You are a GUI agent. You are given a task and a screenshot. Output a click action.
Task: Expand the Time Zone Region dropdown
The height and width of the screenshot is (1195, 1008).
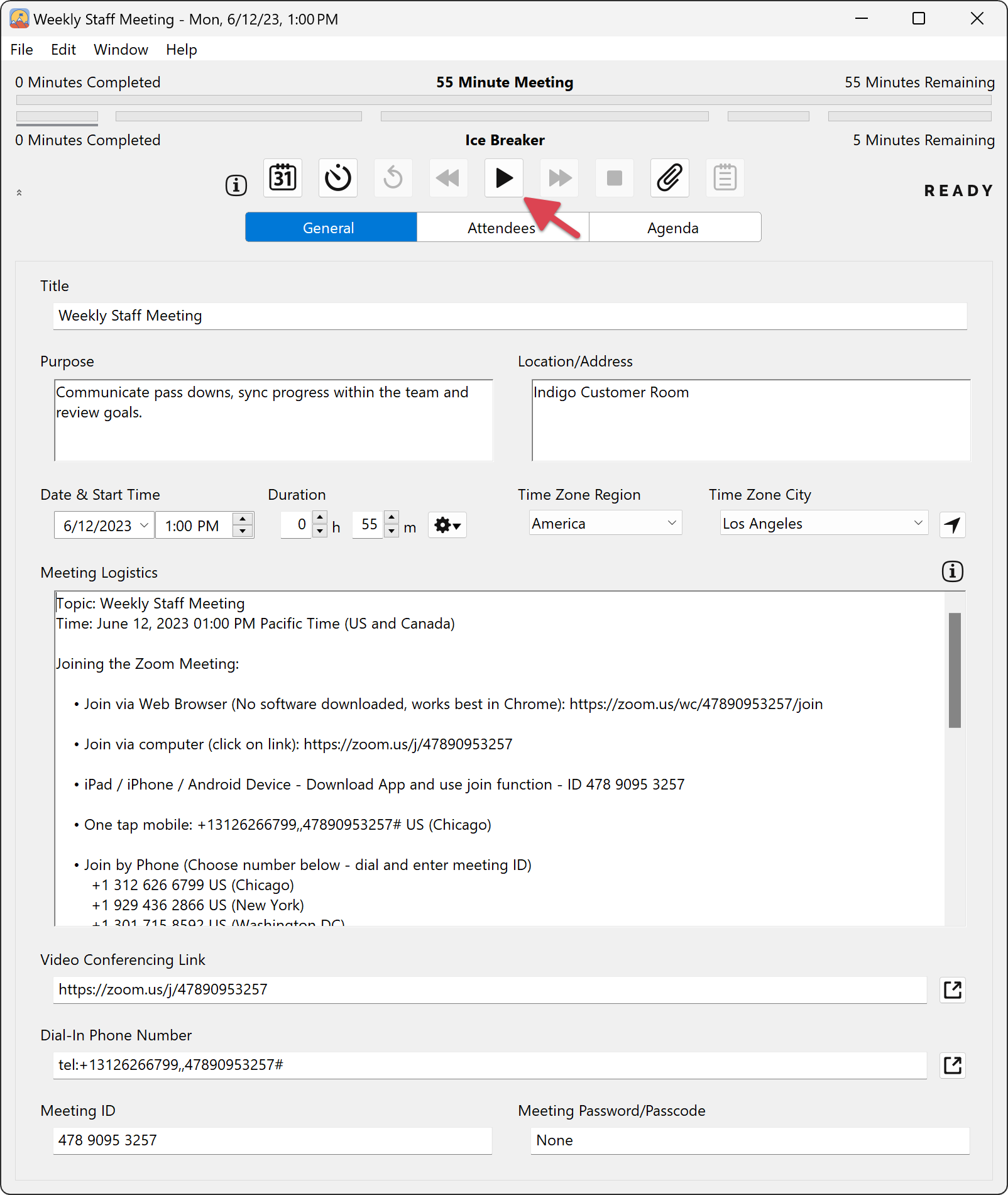pyautogui.click(x=671, y=523)
